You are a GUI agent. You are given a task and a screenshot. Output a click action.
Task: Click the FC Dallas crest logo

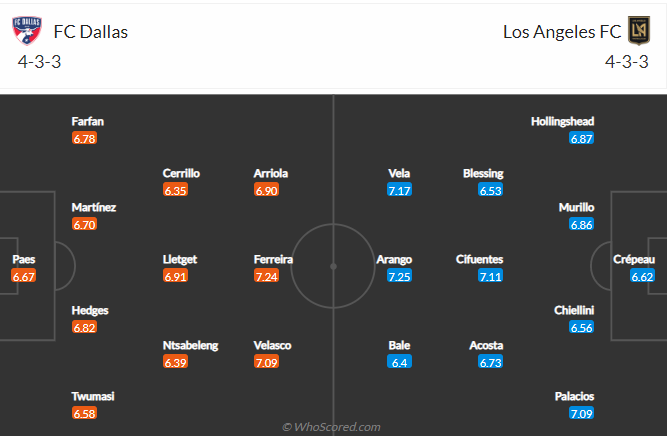tap(27, 31)
